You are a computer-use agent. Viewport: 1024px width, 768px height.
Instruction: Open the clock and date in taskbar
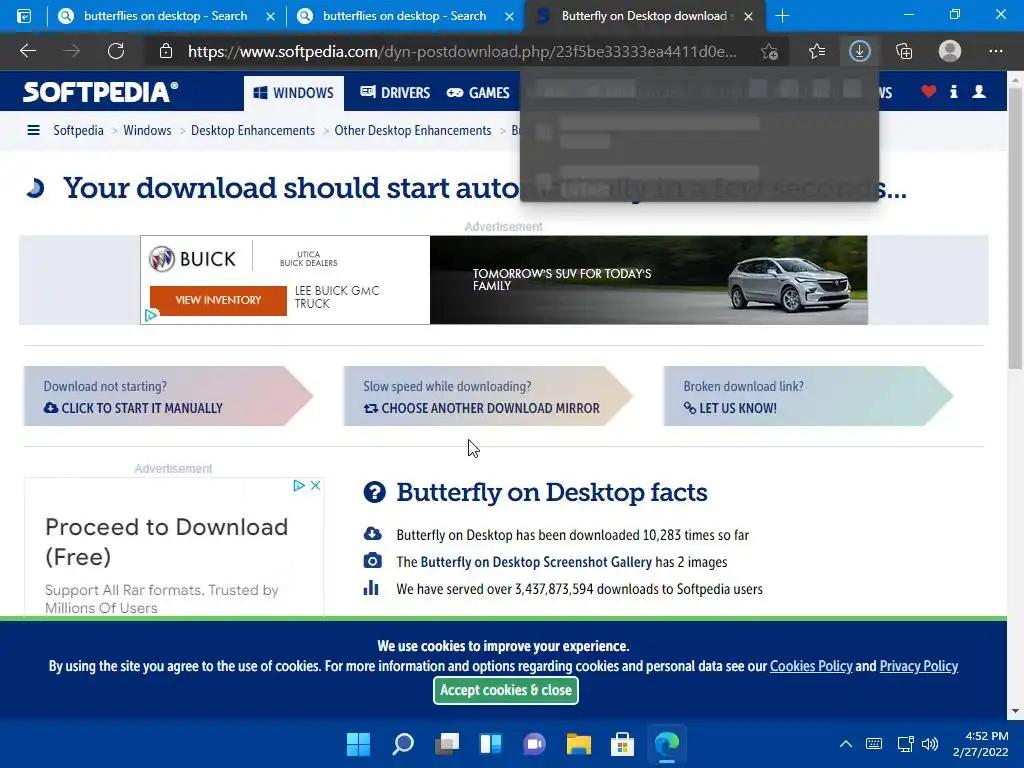(x=980, y=744)
